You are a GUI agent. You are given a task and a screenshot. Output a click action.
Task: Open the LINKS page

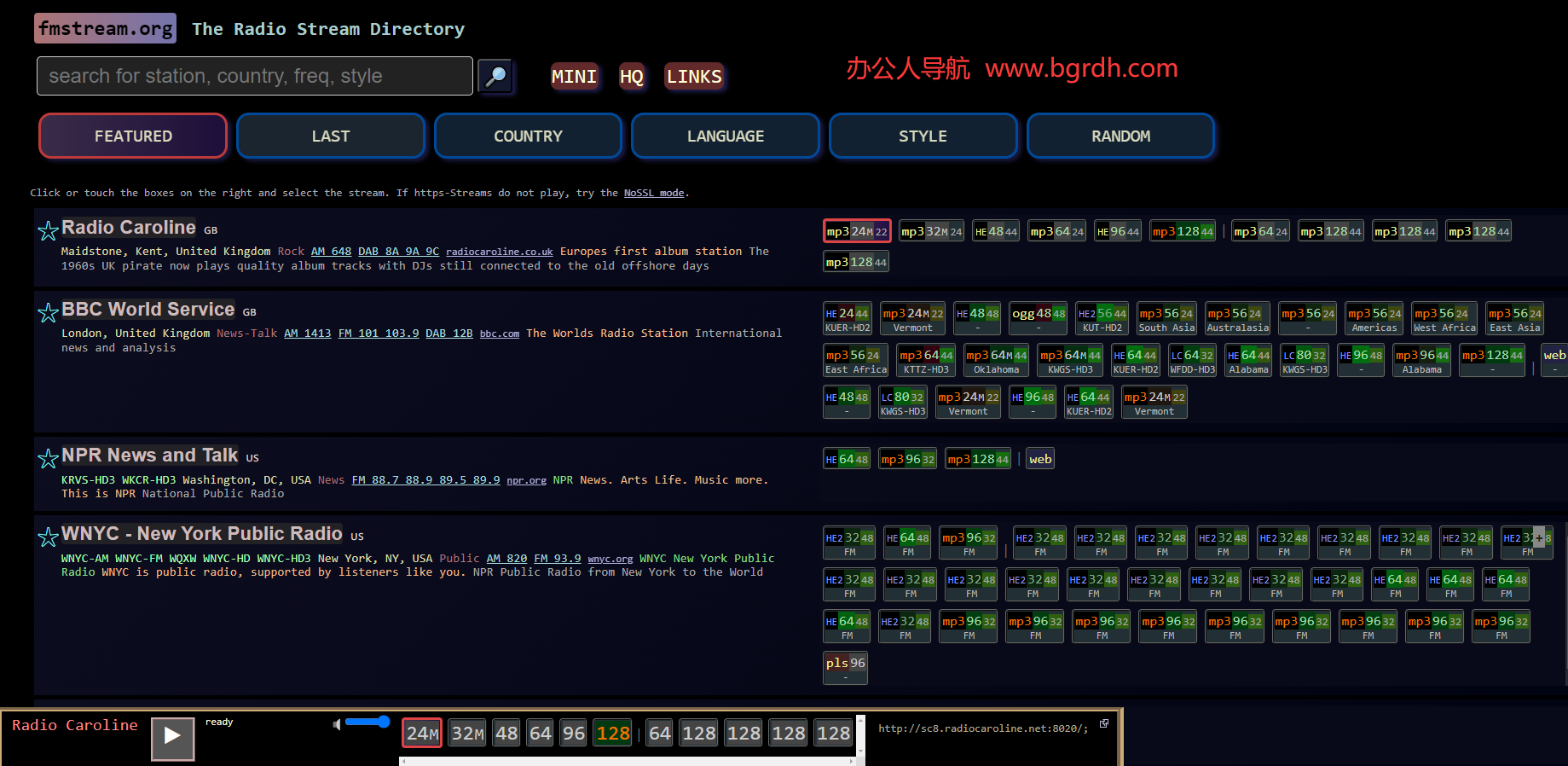point(694,77)
